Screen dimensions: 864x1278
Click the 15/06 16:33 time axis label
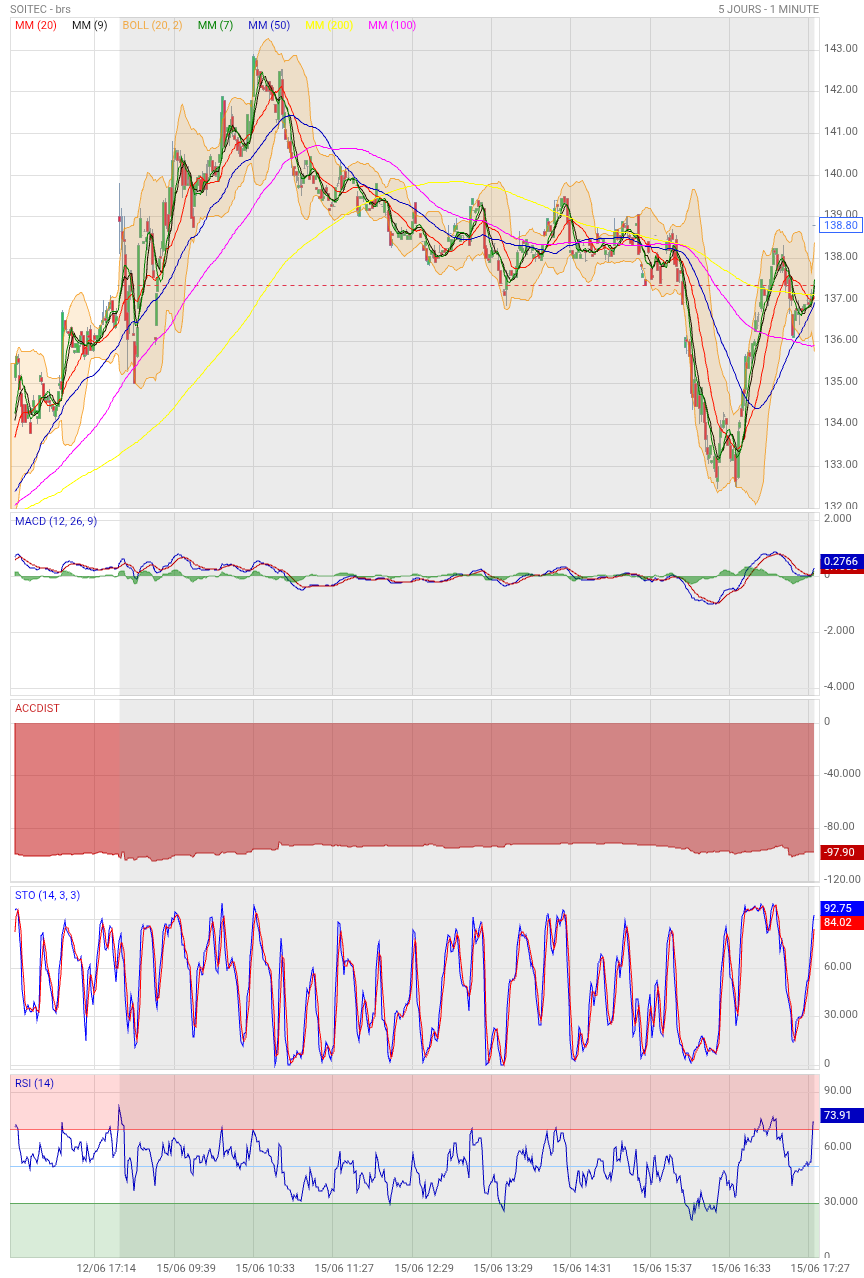click(x=741, y=1268)
